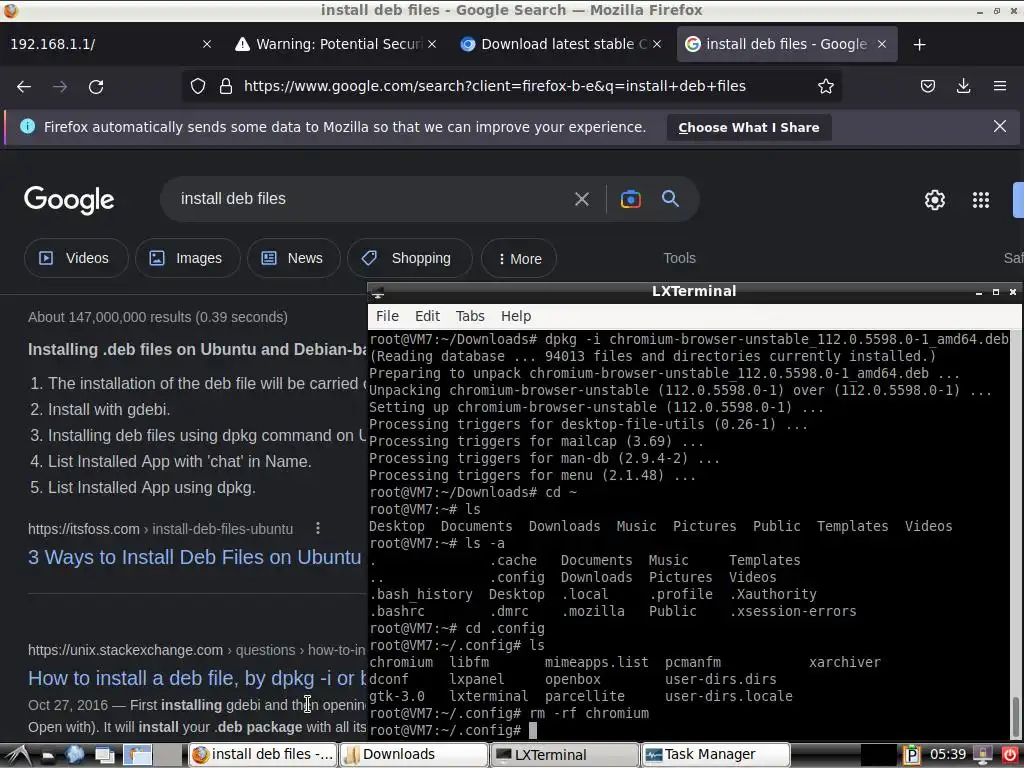
Task: Bookmark this page with star icon
Action: tap(825, 86)
